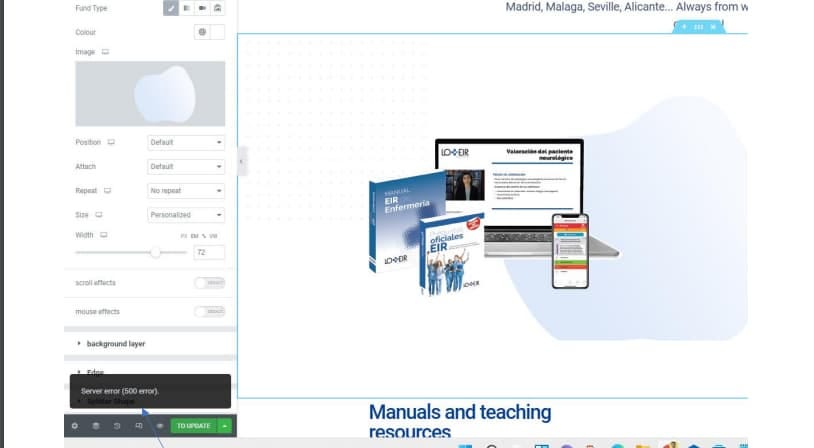Screen dimensions: 814x448
Task: Open the Navigator layers icon
Action: (96, 426)
